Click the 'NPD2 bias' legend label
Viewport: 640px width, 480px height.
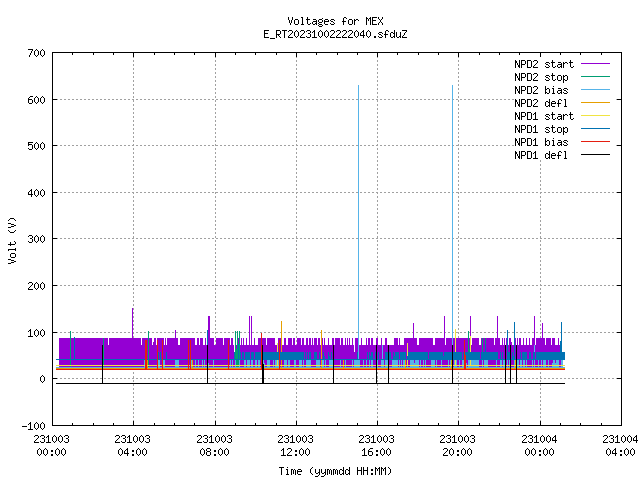(x=541, y=90)
